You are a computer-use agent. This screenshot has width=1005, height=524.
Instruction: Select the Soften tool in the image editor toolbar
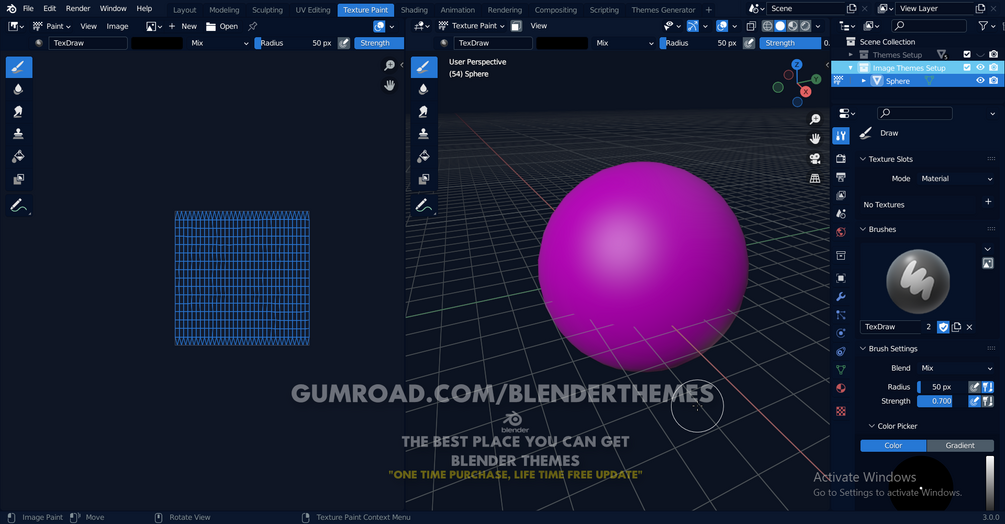[x=19, y=89]
